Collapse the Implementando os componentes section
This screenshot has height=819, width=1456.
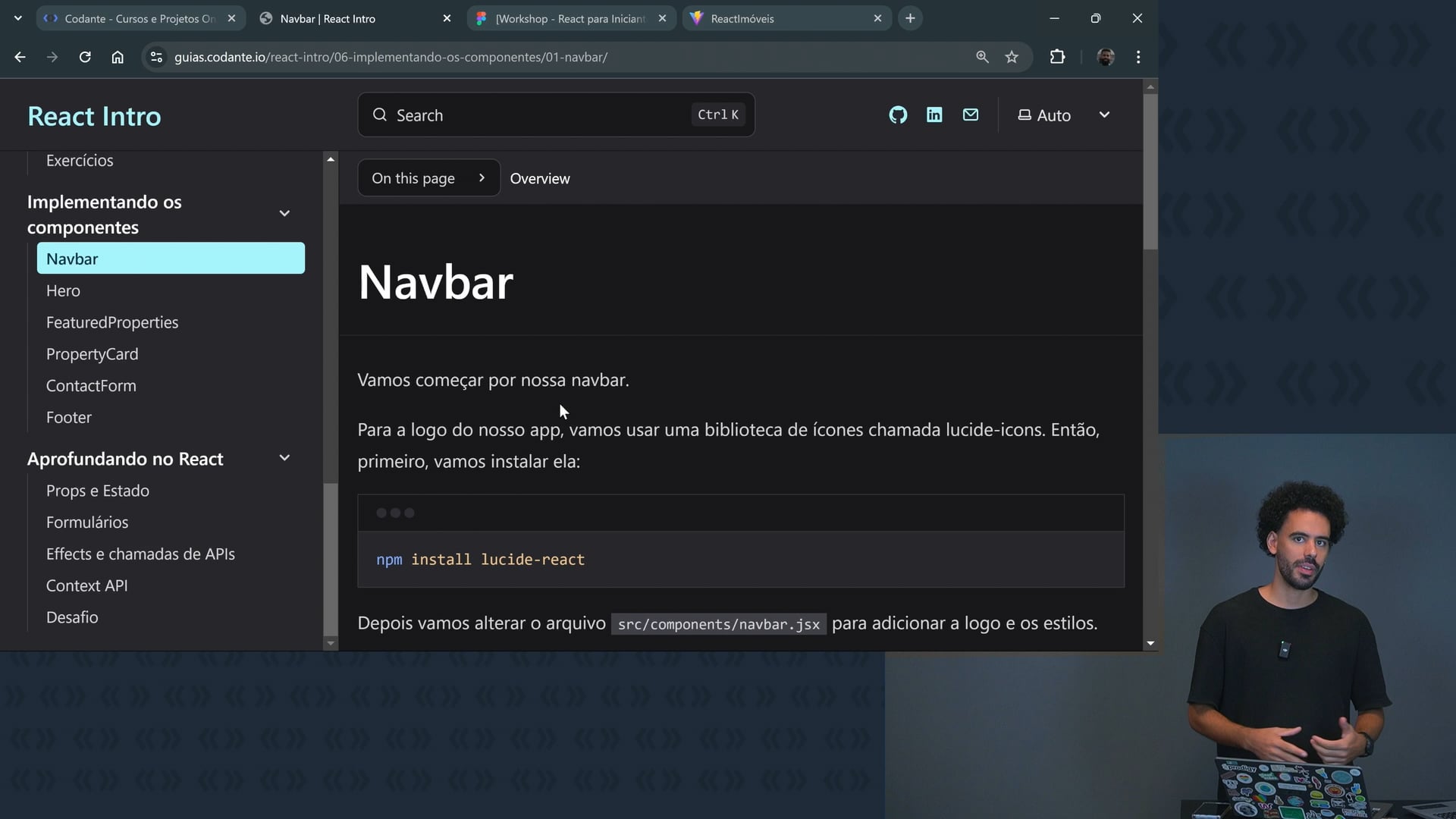point(284,214)
